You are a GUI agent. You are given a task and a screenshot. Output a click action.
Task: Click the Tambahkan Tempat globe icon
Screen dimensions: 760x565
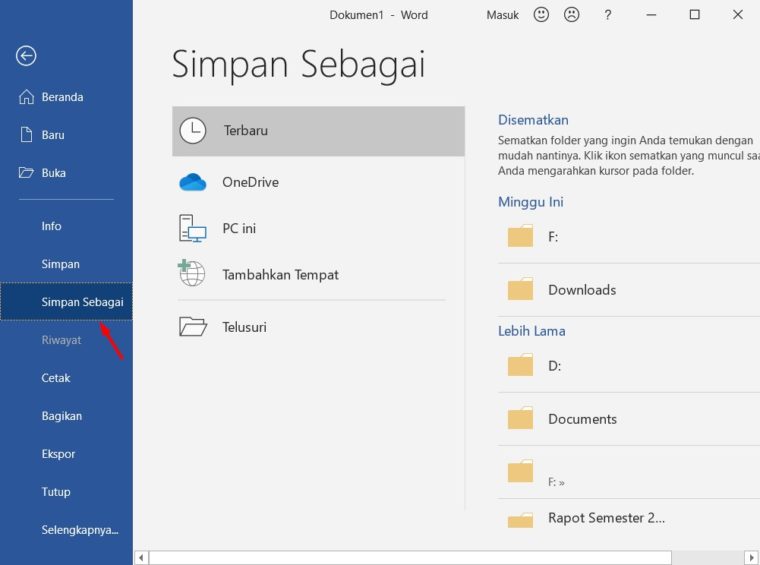point(191,273)
